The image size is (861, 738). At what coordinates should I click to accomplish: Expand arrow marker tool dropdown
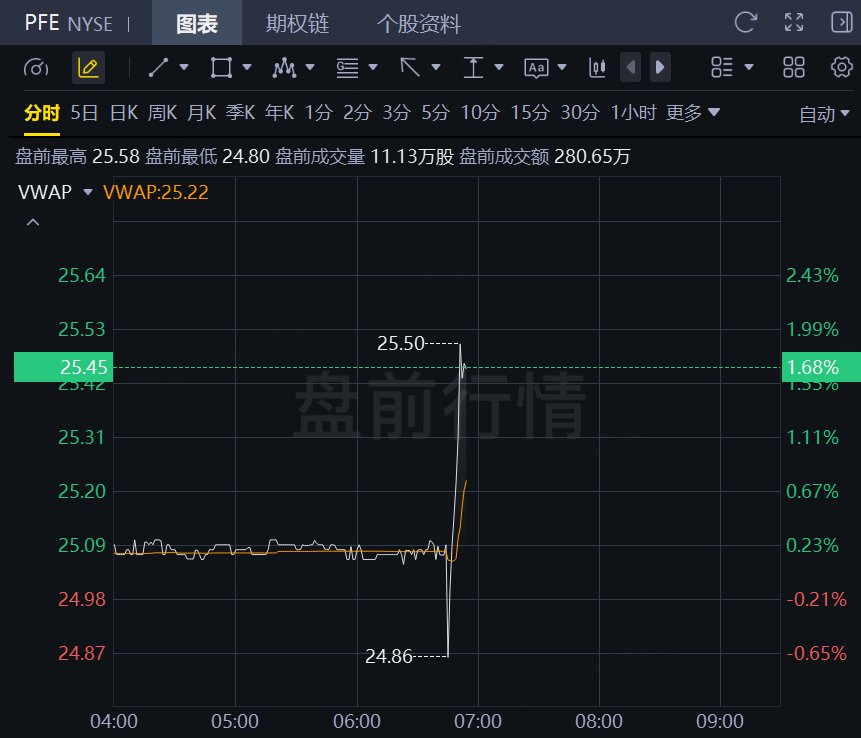point(436,67)
